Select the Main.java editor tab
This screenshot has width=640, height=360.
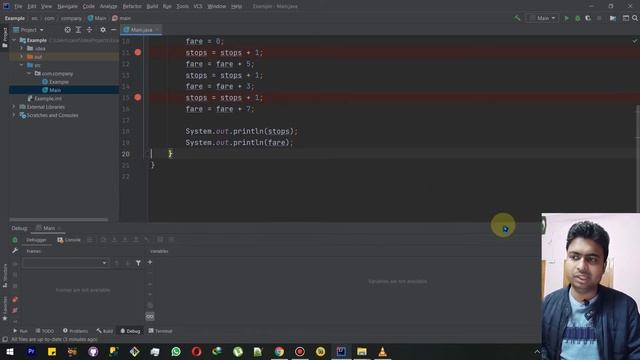point(141,30)
